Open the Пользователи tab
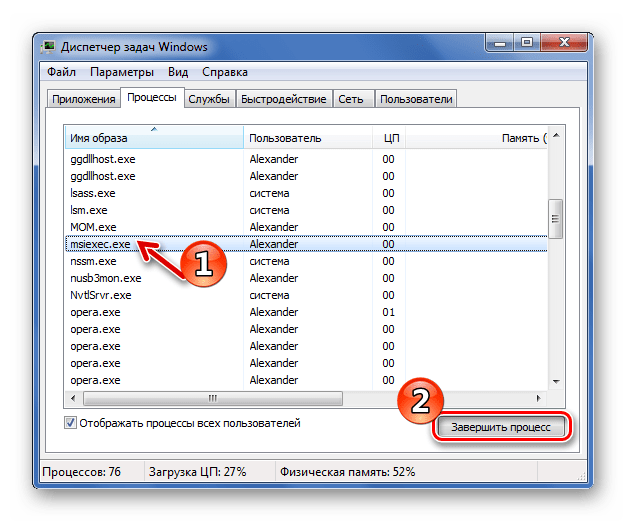This screenshot has width=627, height=522. [x=416, y=99]
